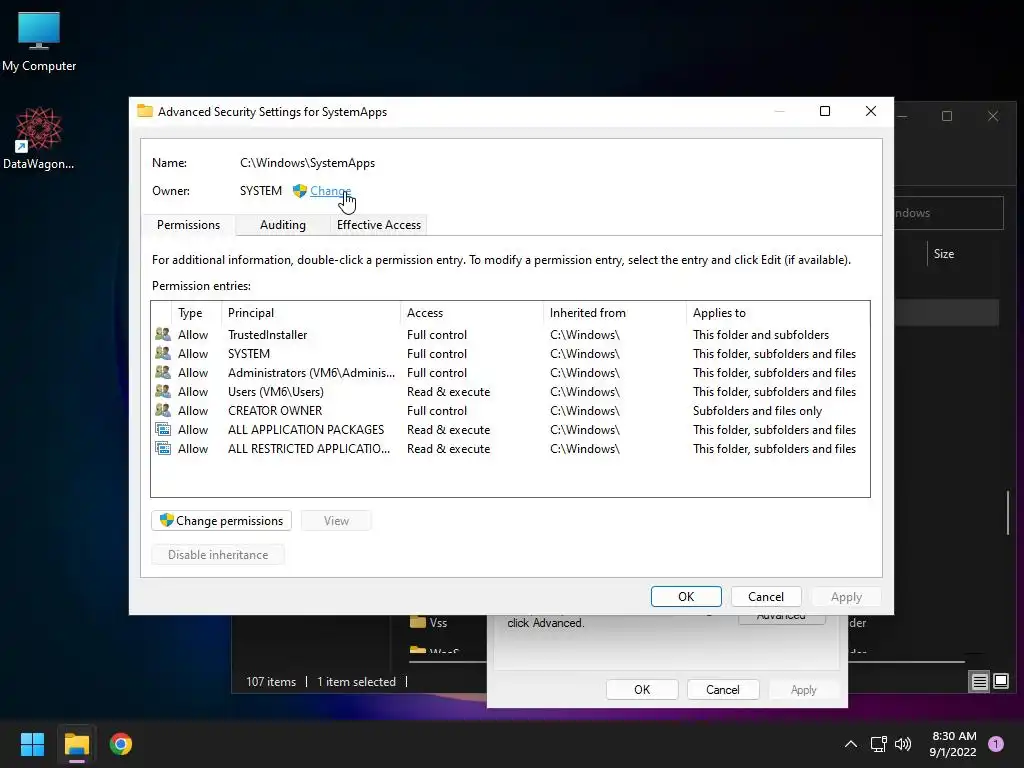Click Apply in Advanced Security Settings

(846, 597)
